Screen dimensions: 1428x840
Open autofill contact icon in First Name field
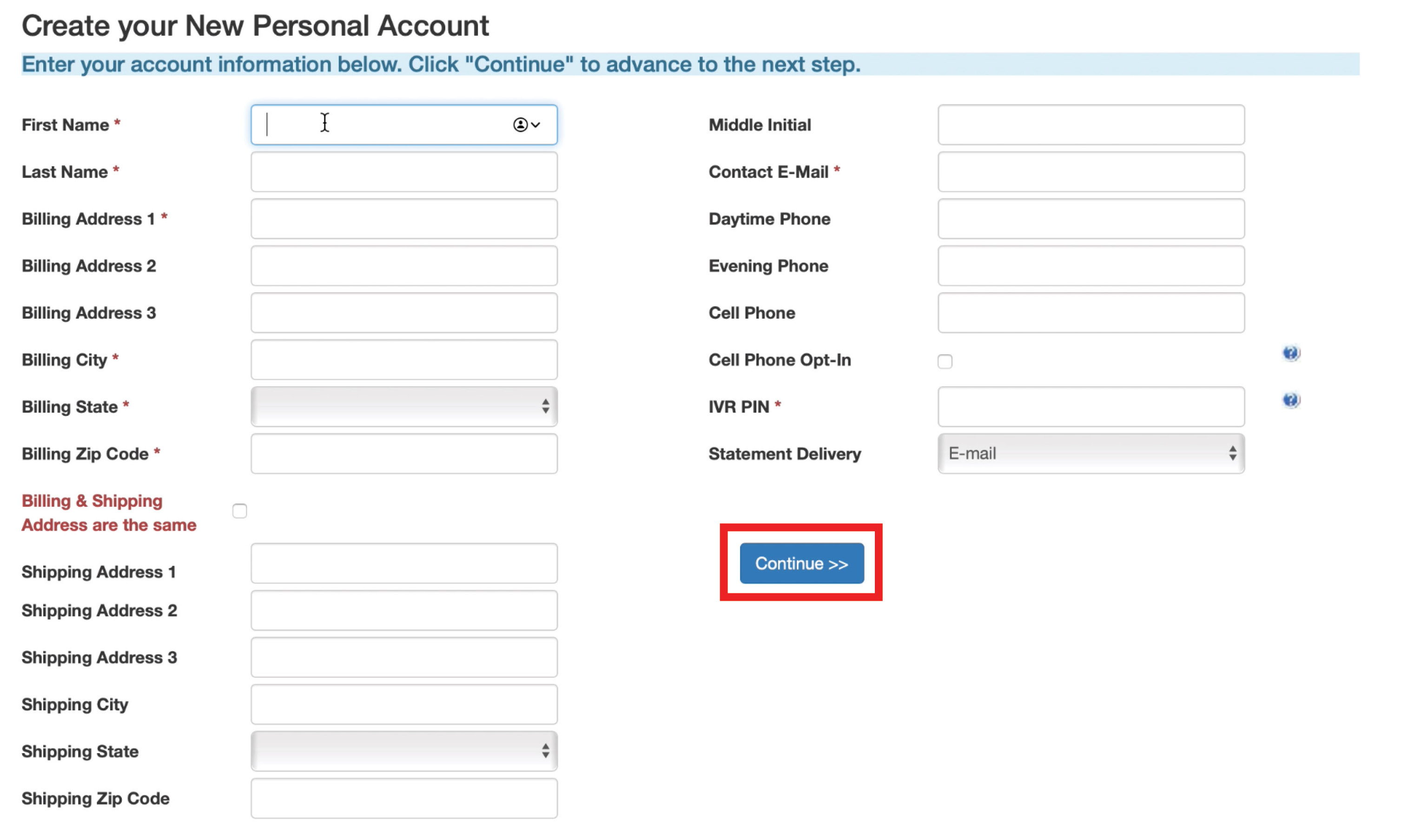click(x=526, y=125)
